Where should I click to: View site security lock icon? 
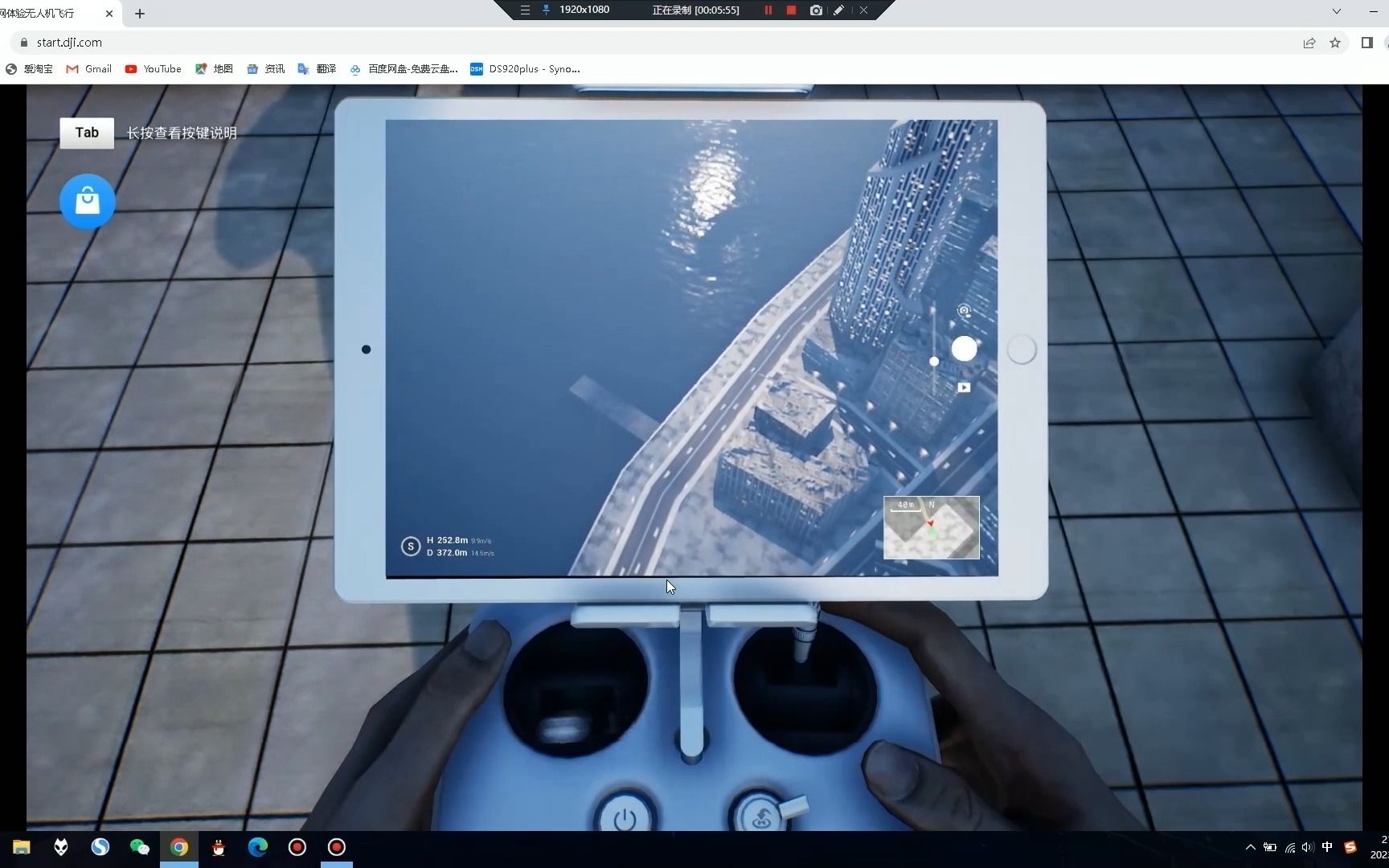(24, 43)
